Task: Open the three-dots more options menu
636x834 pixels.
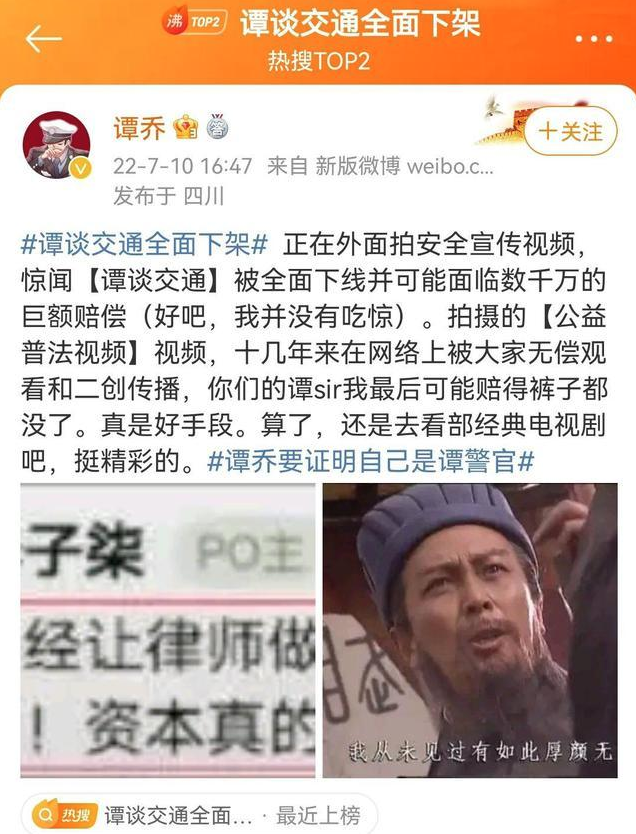Action: [x=594, y=39]
